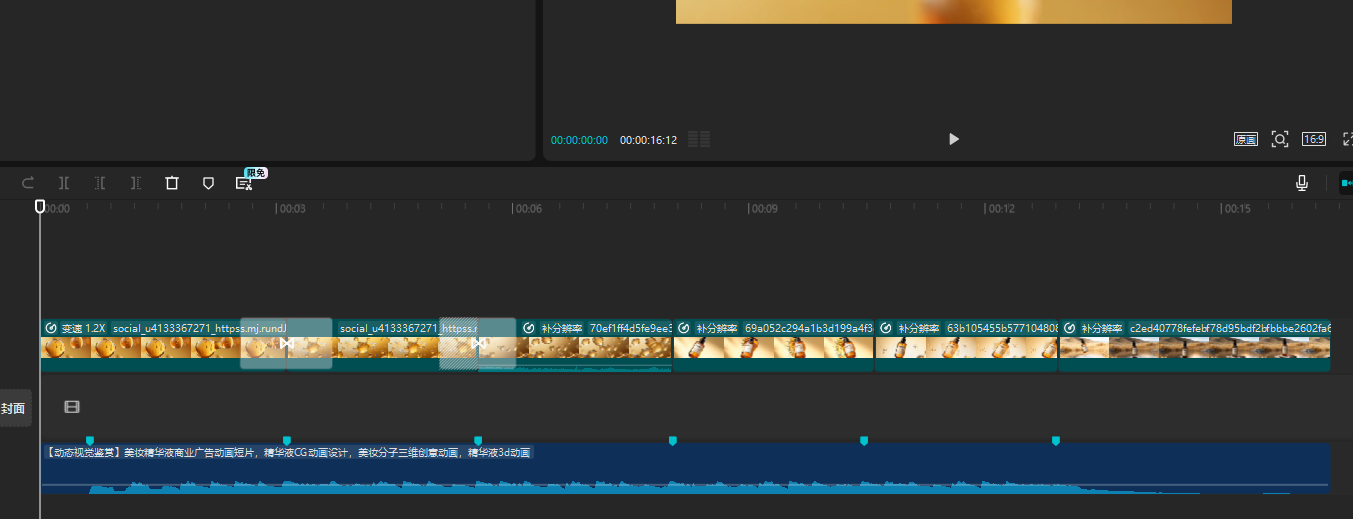Select the first transition between social clips

pyautogui.click(x=286, y=344)
